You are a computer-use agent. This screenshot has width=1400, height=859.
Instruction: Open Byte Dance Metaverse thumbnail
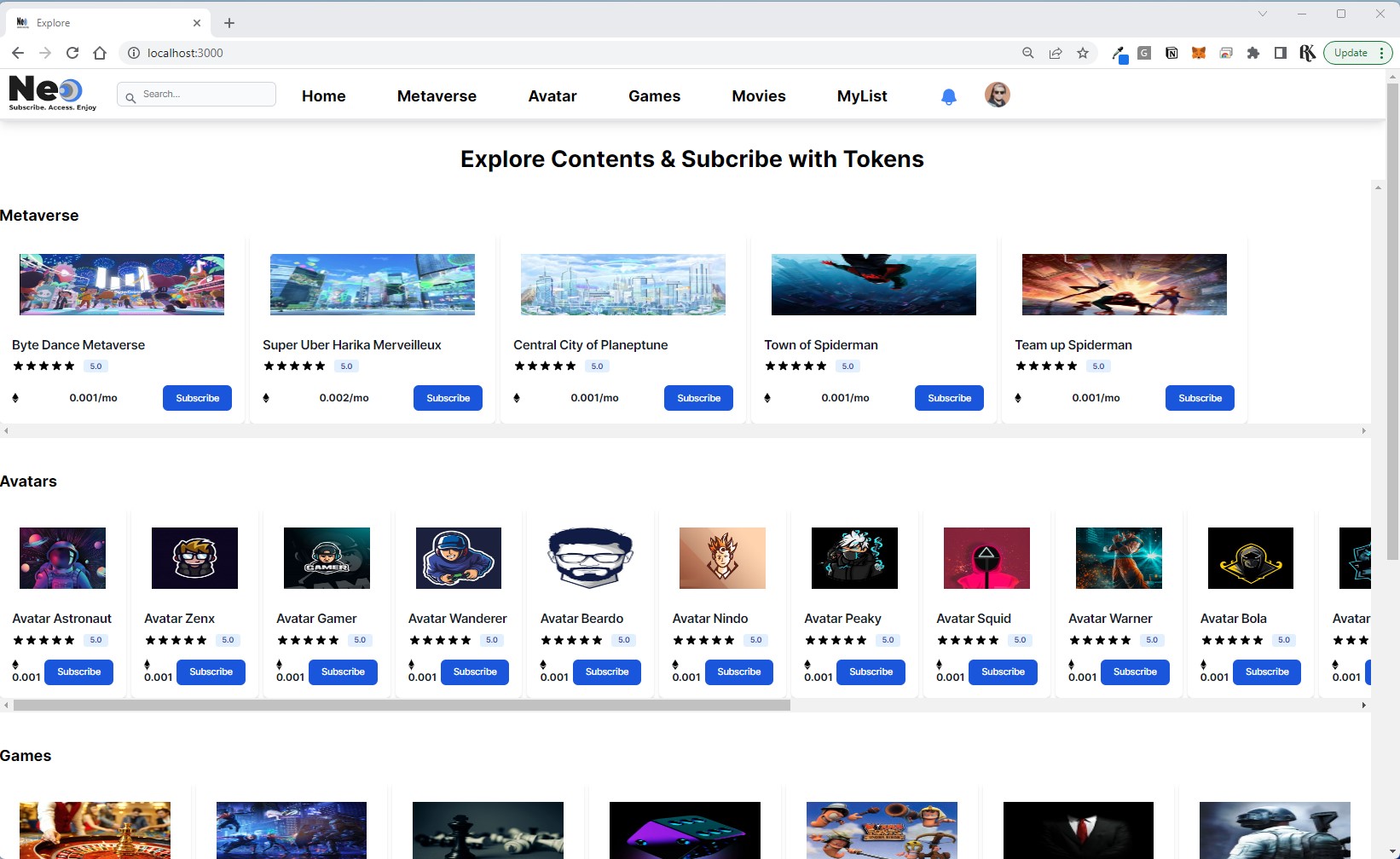click(122, 285)
